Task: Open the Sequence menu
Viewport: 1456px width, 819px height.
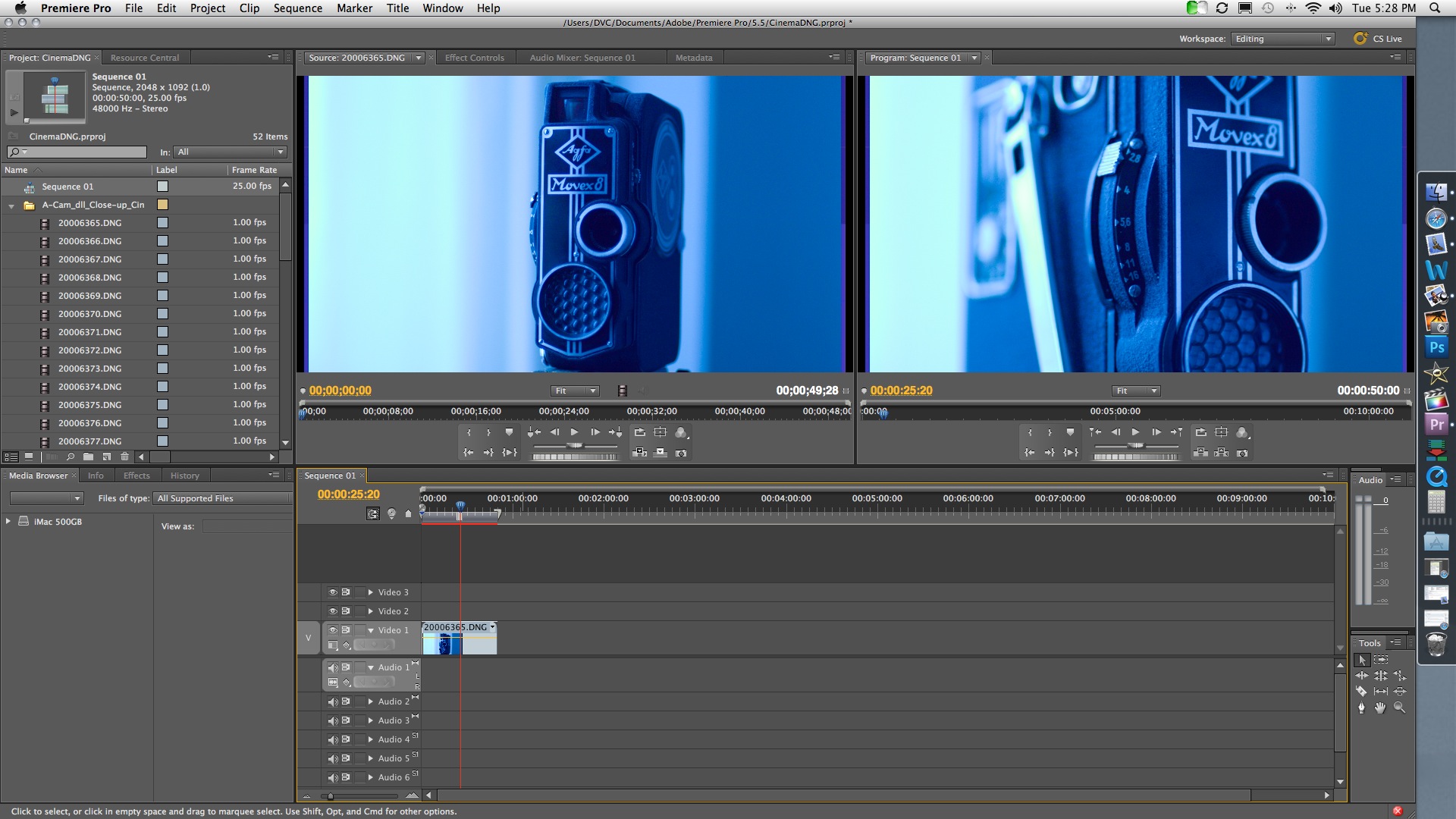Action: tap(298, 8)
